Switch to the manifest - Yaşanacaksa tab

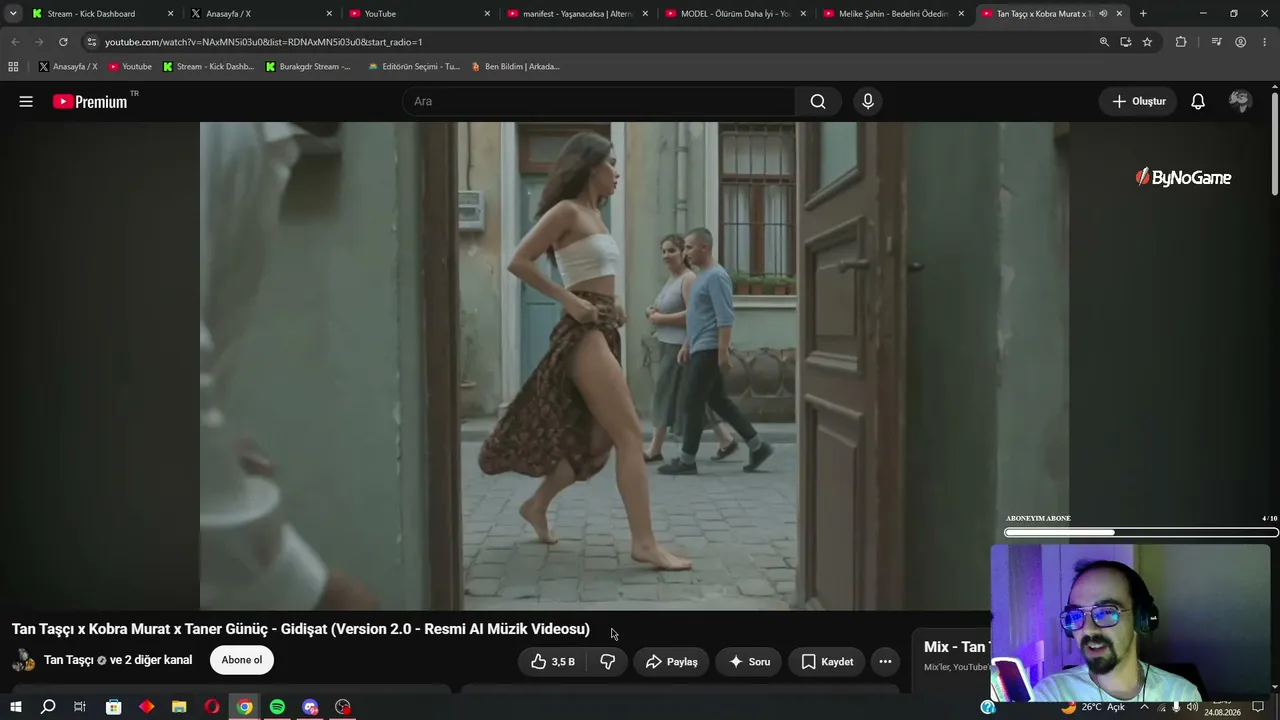click(x=578, y=14)
